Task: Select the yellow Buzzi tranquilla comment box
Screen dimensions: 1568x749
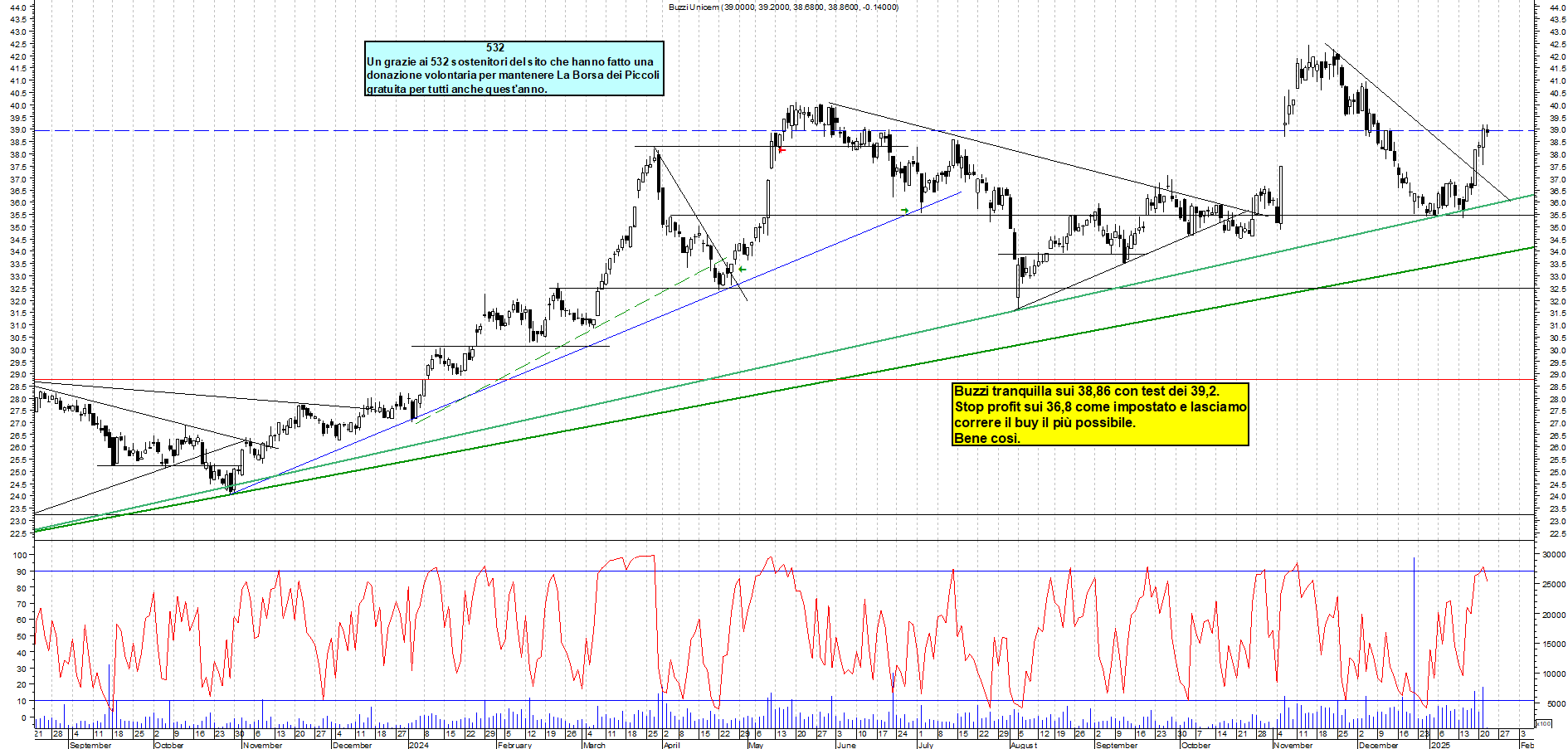Action: (1101, 414)
